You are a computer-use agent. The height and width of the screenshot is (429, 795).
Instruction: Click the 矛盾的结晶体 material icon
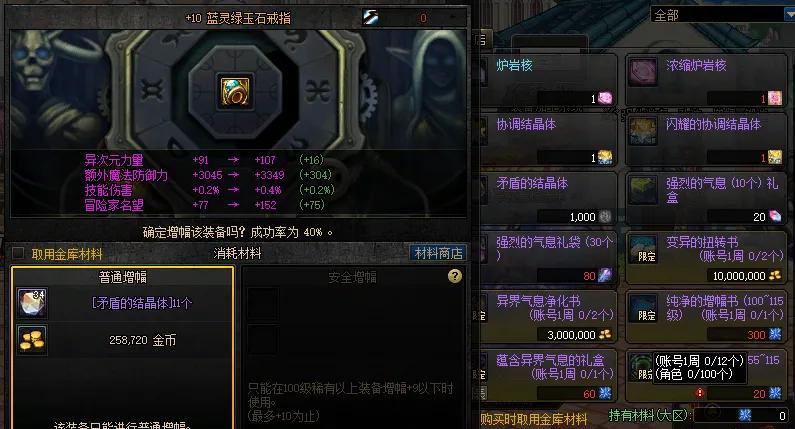point(32,303)
